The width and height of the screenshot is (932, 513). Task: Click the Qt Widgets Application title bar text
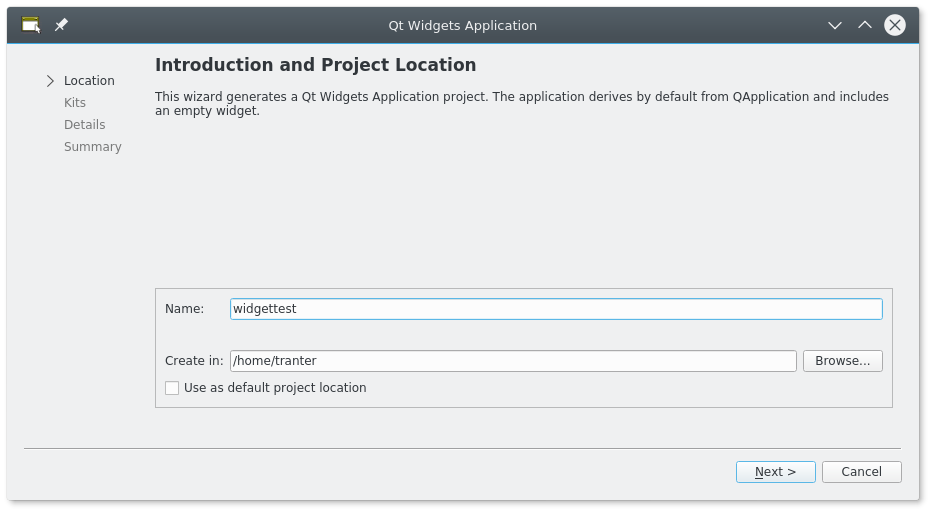[462, 25]
